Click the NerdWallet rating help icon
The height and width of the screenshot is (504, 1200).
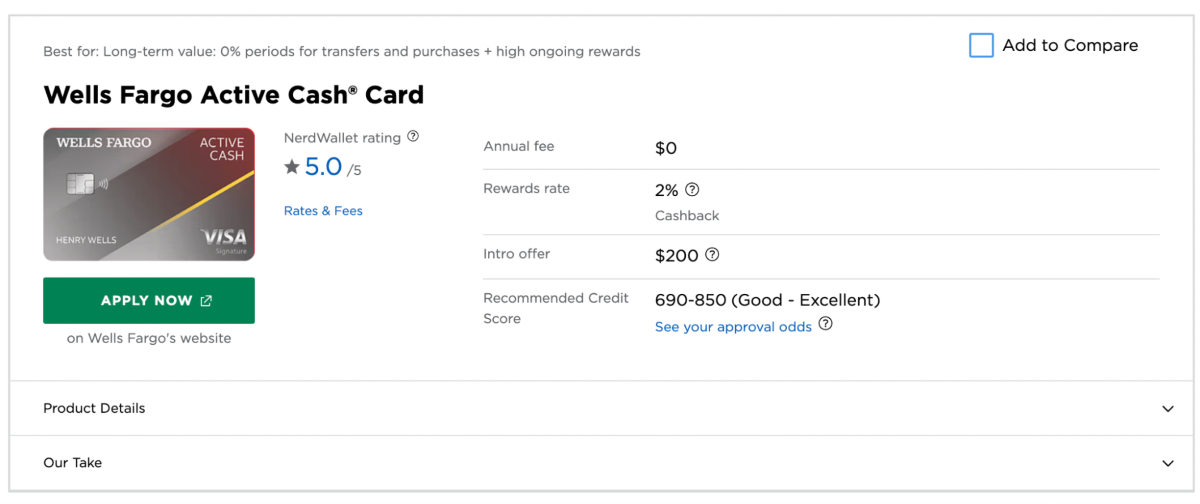[x=413, y=137]
